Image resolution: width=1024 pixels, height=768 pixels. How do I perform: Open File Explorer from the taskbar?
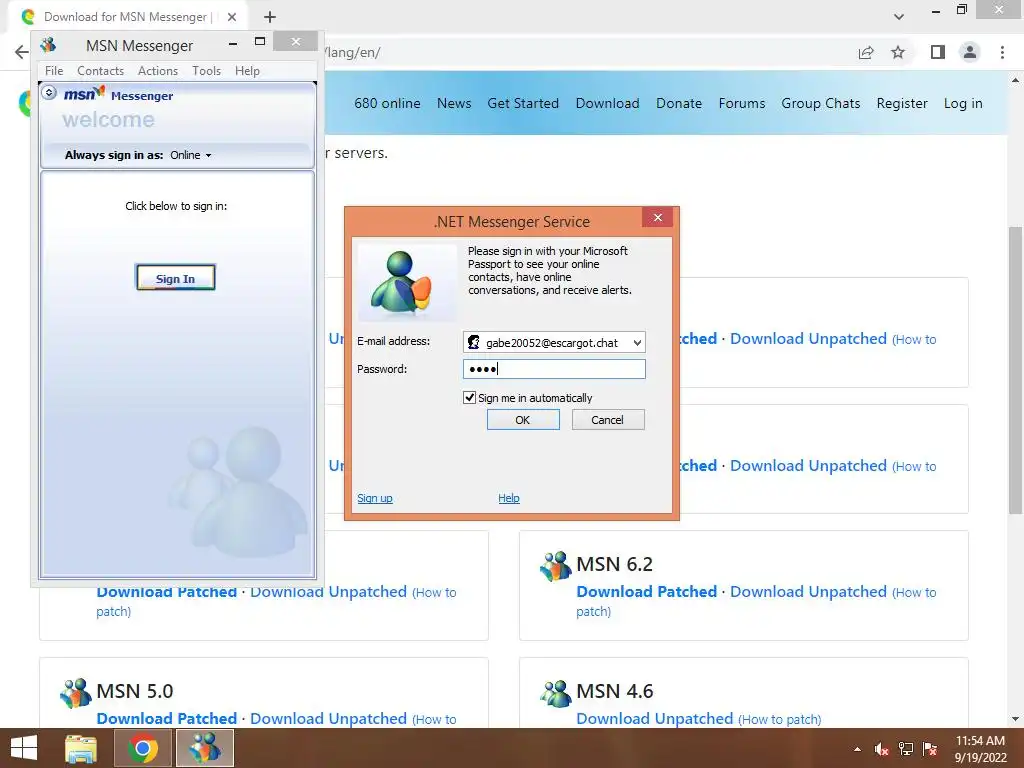pos(80,748)
